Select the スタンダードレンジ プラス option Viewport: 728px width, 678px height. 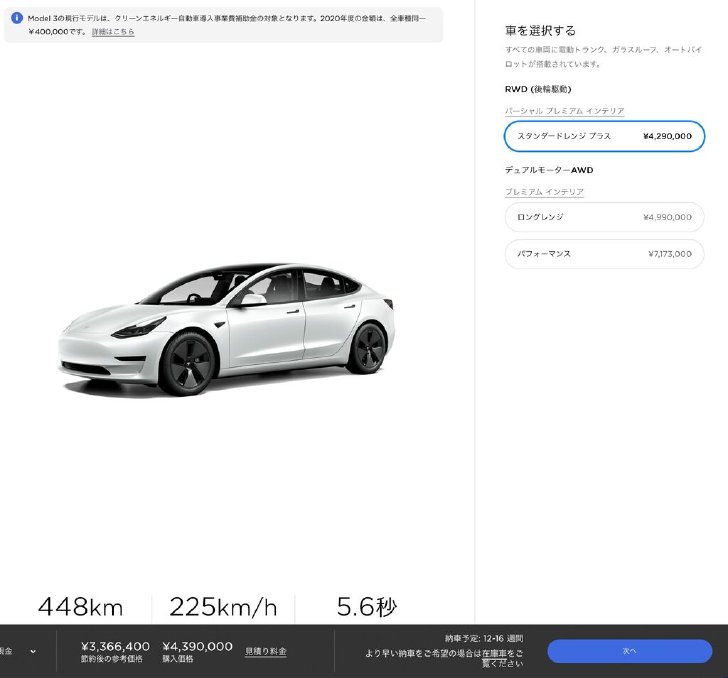coord(604,136)
